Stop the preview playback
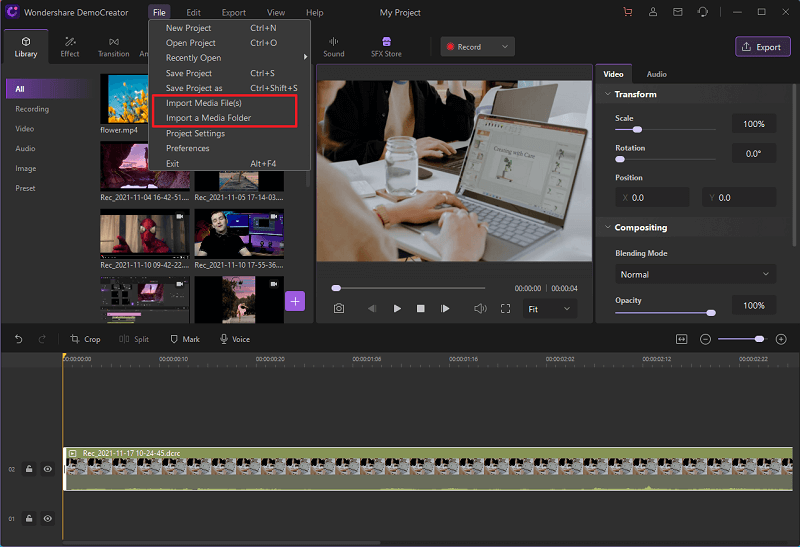 click(420, 309)
